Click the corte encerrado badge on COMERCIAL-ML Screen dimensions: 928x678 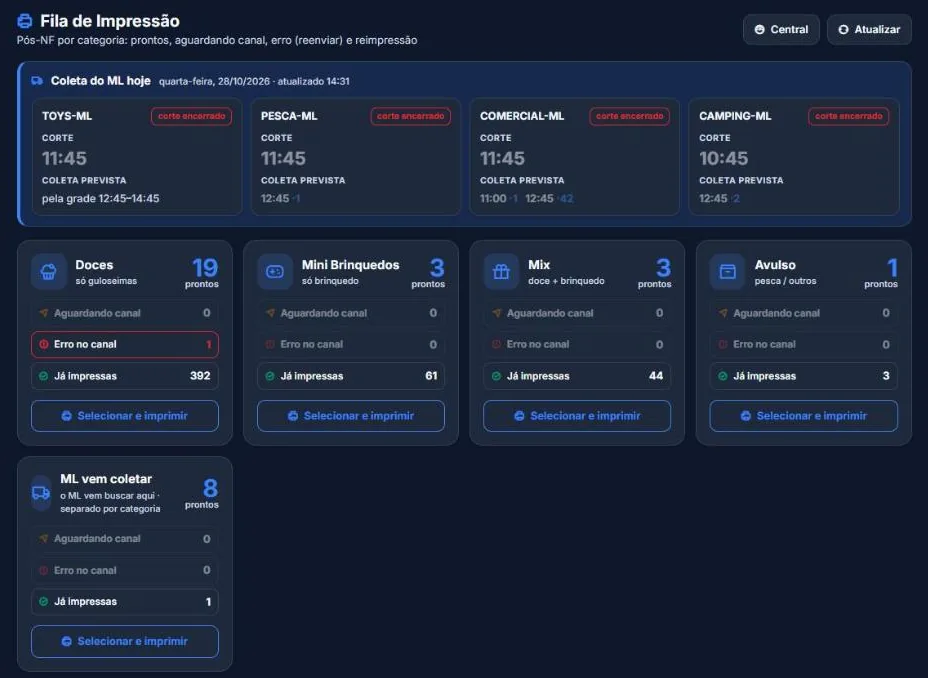point(629,116)
